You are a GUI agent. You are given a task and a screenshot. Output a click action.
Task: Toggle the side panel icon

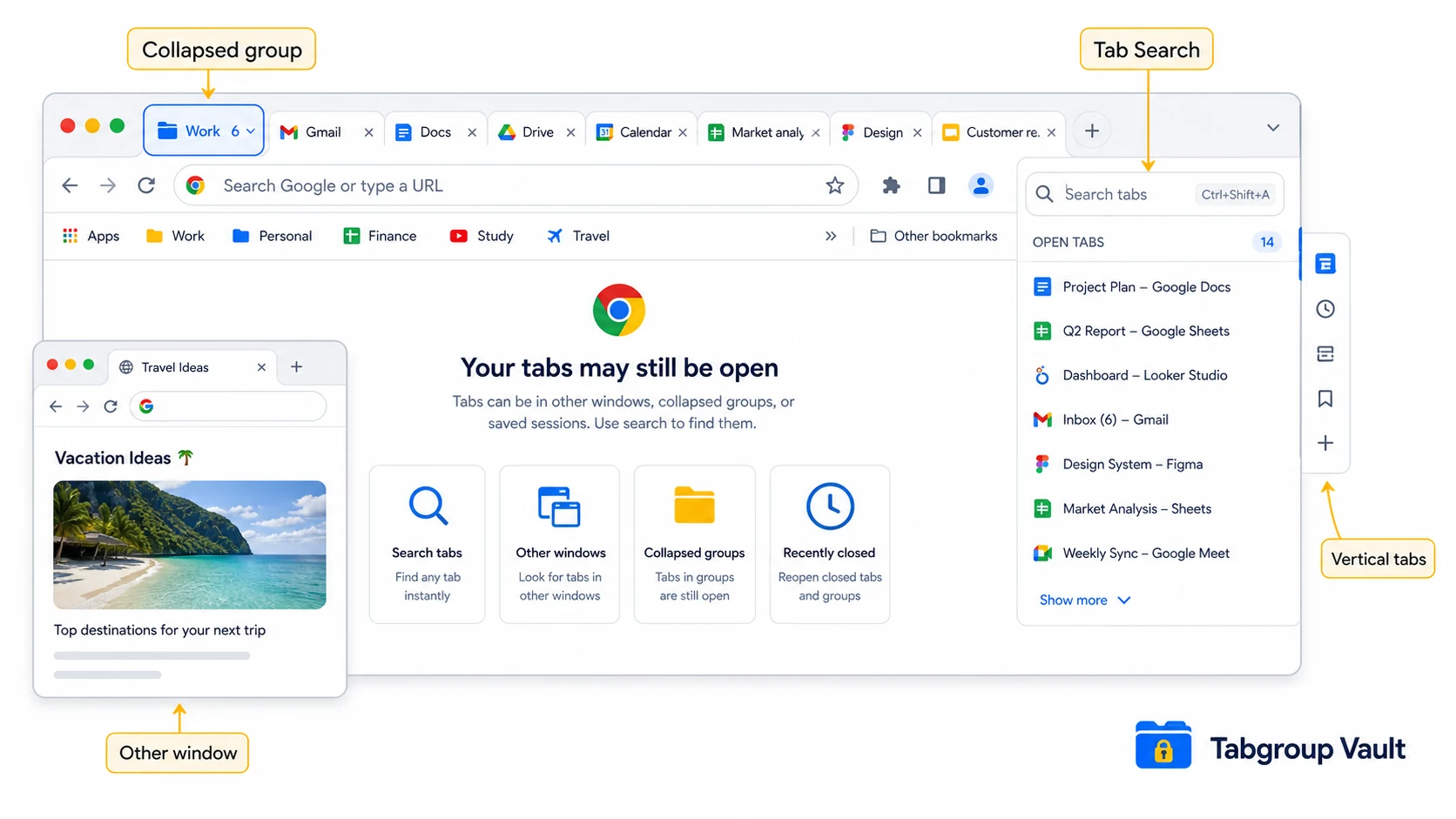coord(937,185)
